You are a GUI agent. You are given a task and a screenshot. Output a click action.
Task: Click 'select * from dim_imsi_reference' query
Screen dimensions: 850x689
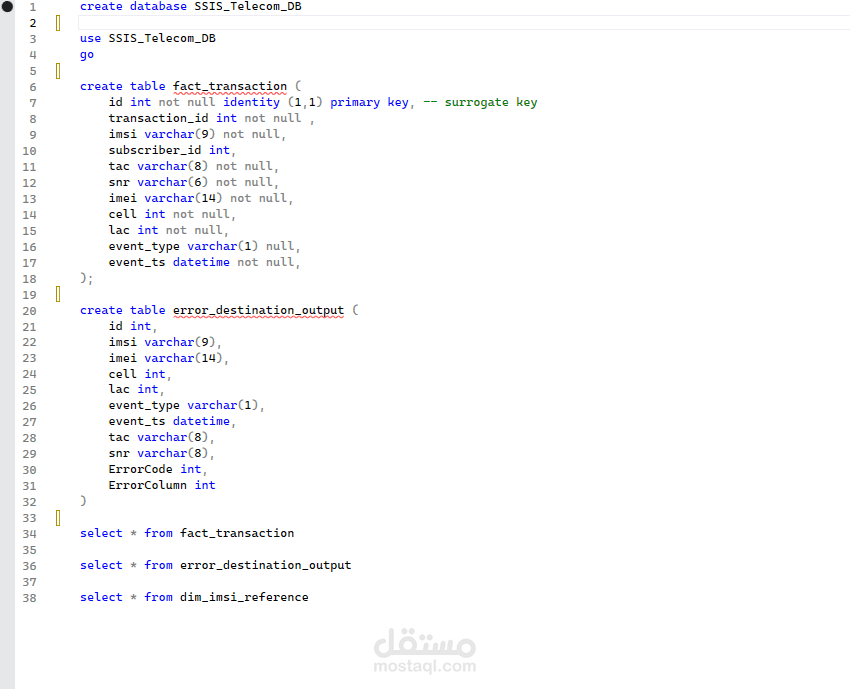pos(194,597)
